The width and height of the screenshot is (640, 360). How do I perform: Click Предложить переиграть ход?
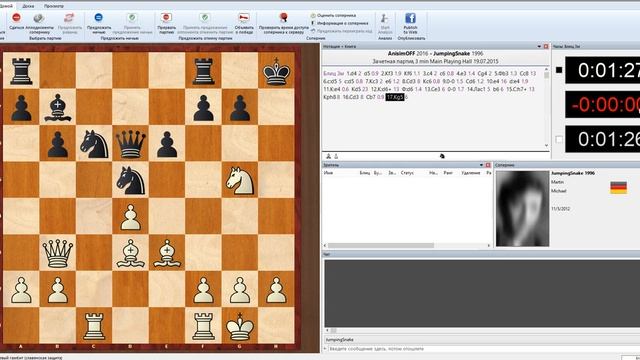(x=341, y=31)
